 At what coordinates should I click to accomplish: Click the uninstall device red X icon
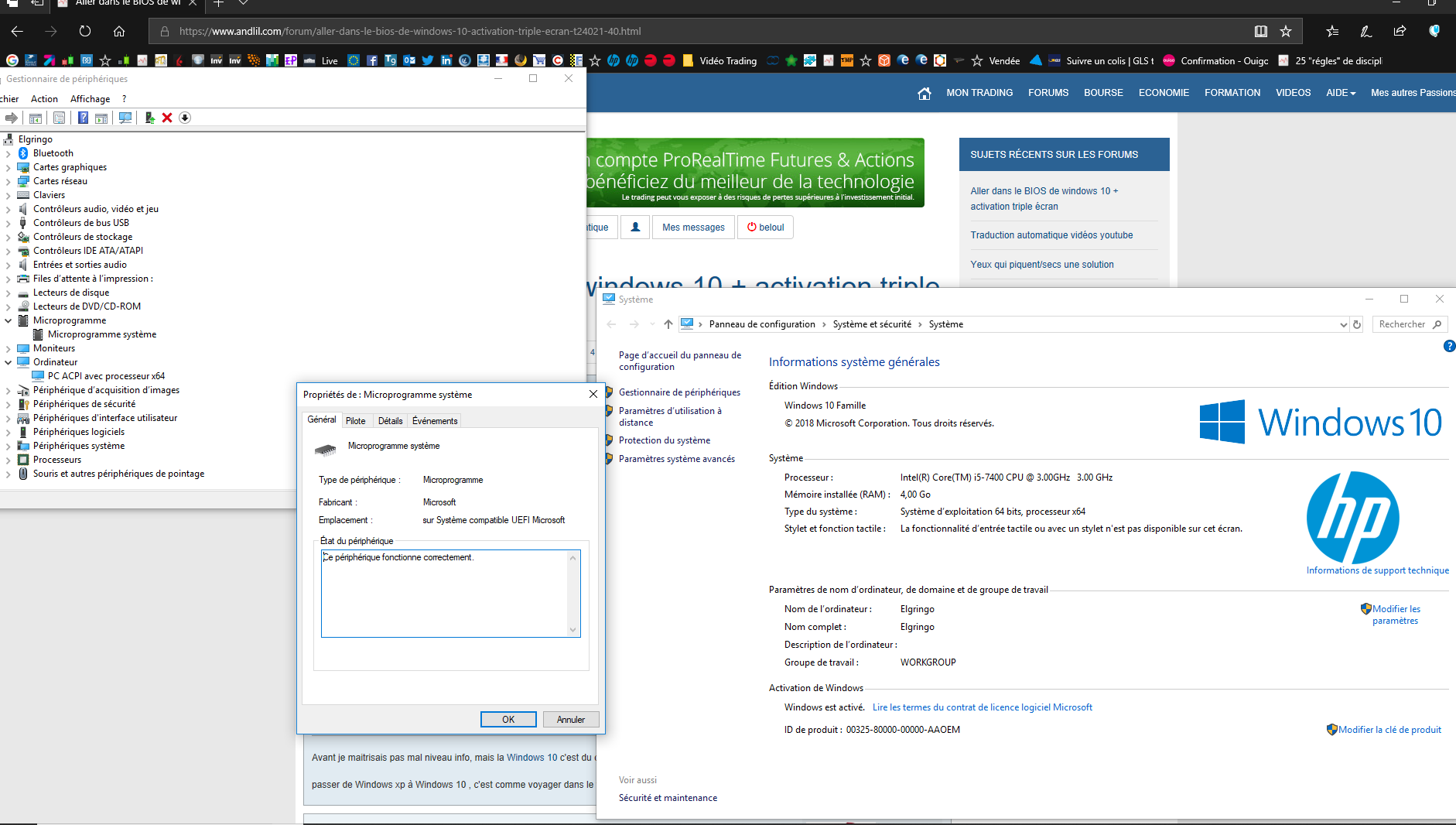click(x=167, y=118)
